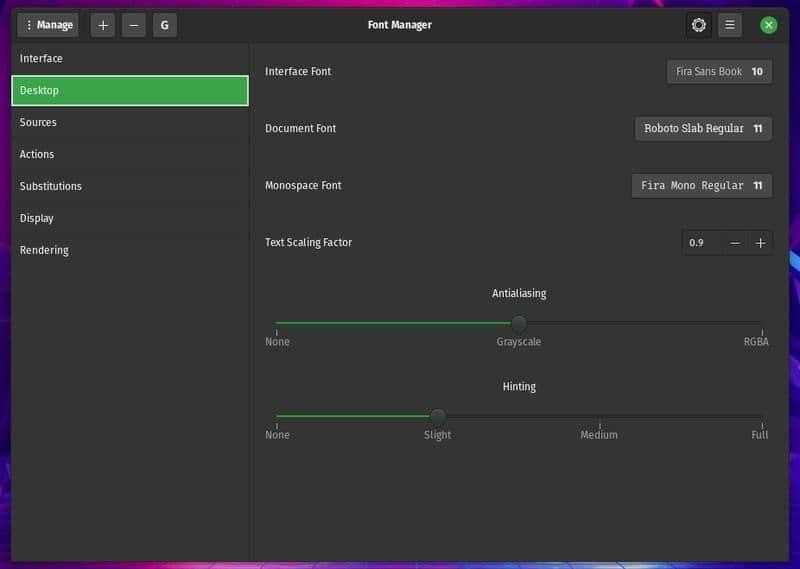
Task: Open the Manage menu button
Action: 48,25
